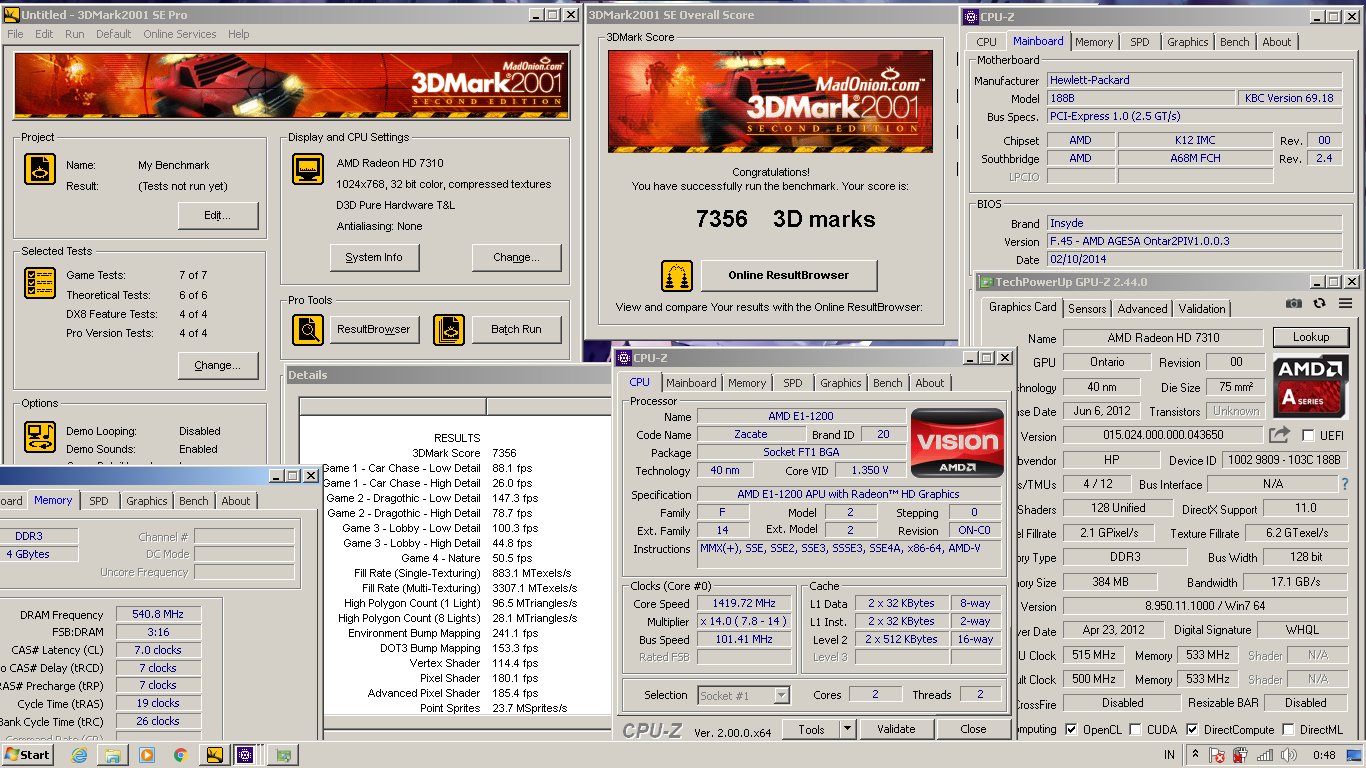This screenshot has height=768, width=1366.
Task: Click the System Info button
Action: tap(374, 257)
